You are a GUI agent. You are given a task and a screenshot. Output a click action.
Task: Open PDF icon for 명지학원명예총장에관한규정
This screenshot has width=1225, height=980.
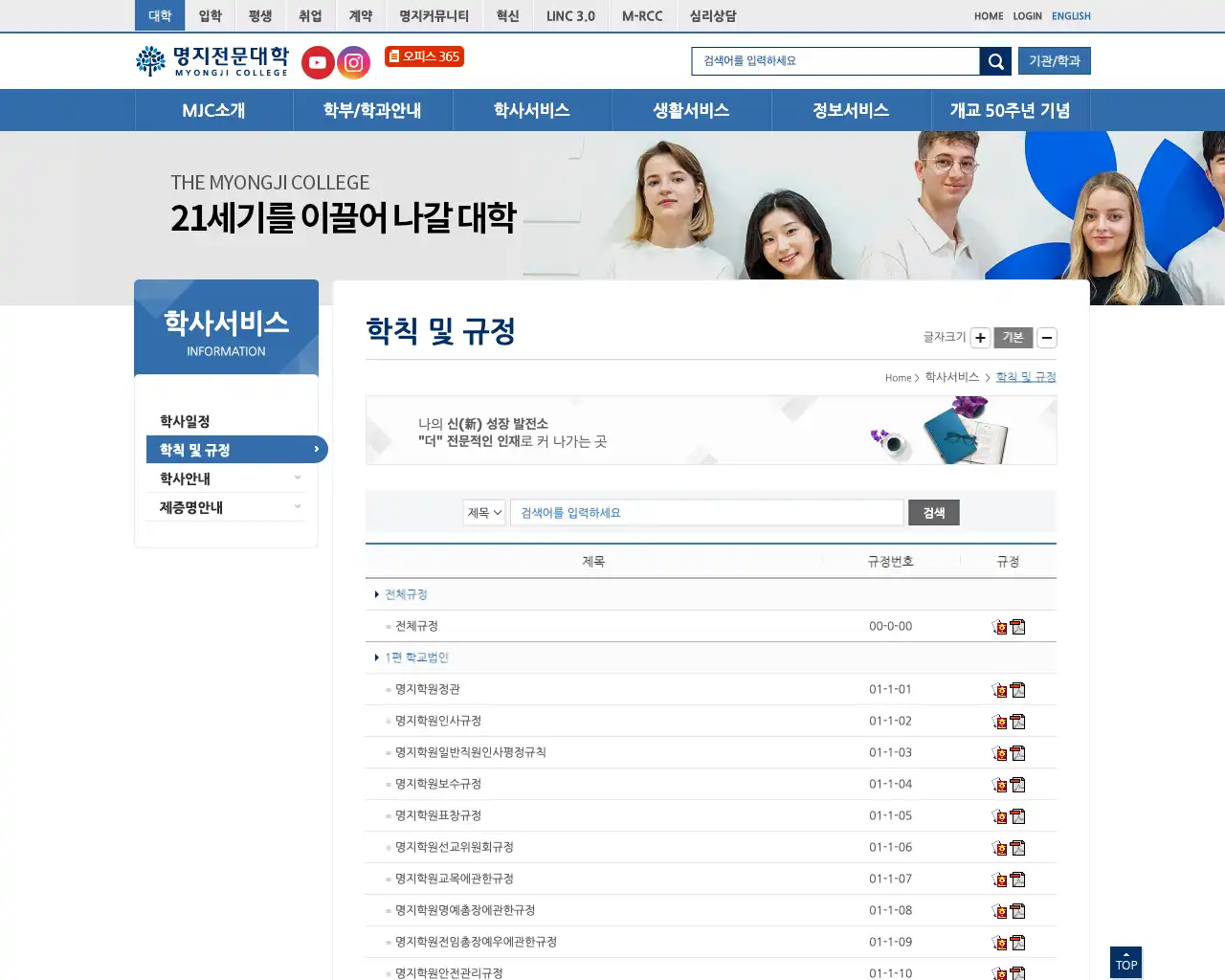point(1017,911)
